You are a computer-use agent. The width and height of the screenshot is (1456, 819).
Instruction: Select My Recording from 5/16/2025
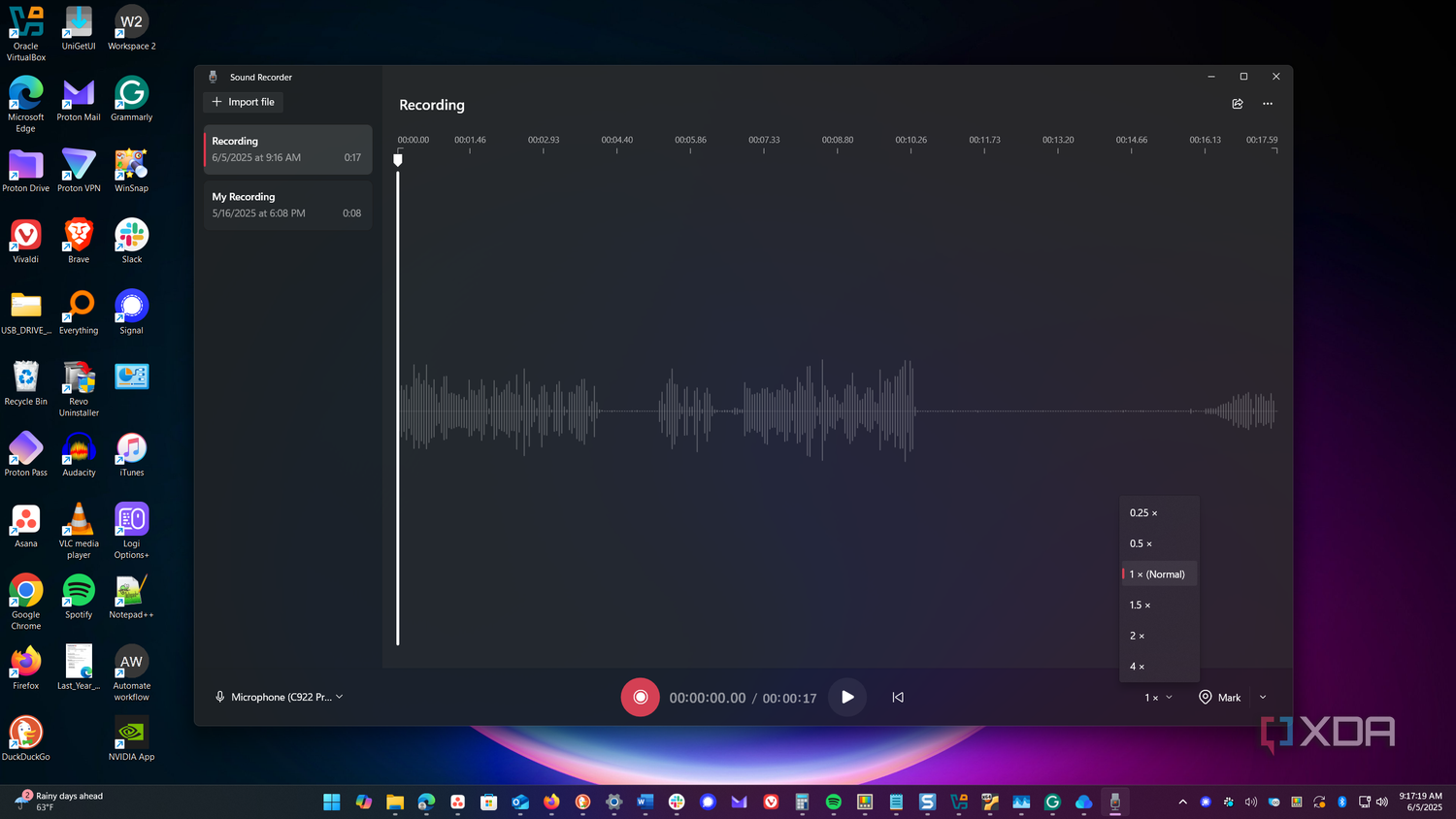[287, 205]
